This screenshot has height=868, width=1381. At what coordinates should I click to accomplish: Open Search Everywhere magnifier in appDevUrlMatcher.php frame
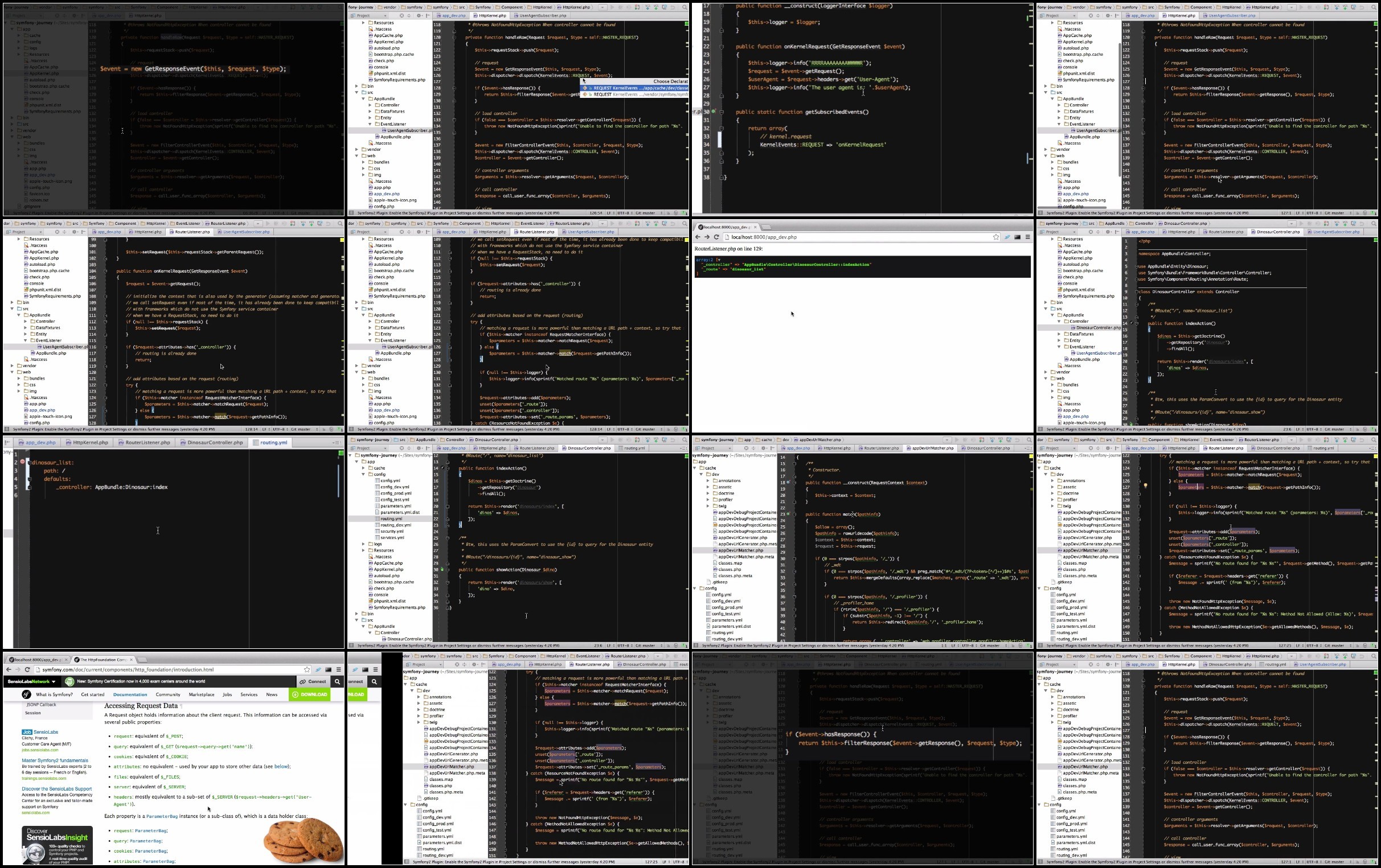pyautogui.click(x=1029, y=440)
